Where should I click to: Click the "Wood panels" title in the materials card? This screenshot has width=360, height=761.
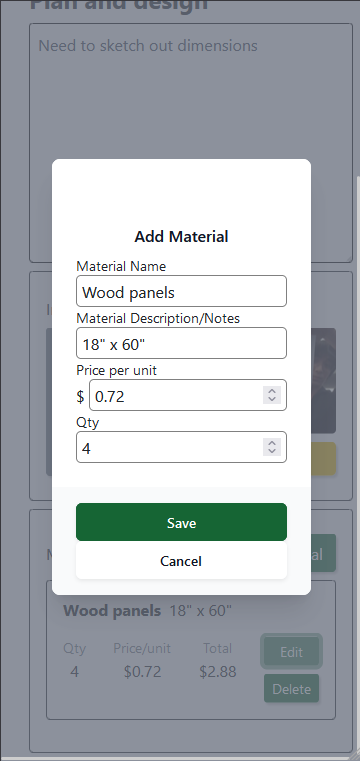click(112, 611)
